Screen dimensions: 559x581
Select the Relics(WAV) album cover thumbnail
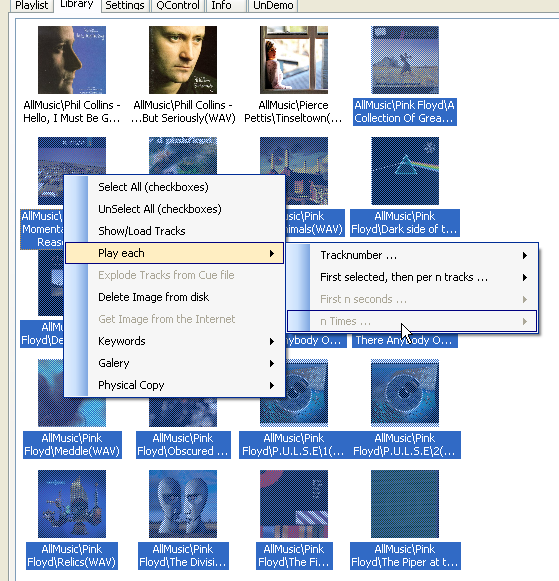[x=72, y=504]
